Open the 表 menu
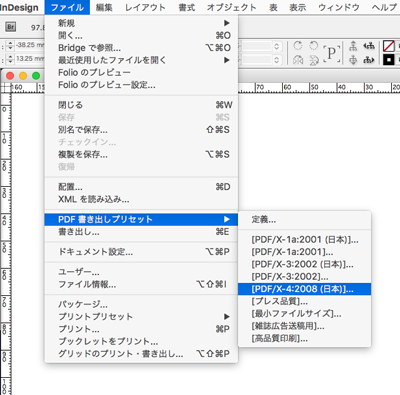 pyautogui.click(x=273, y=7)
